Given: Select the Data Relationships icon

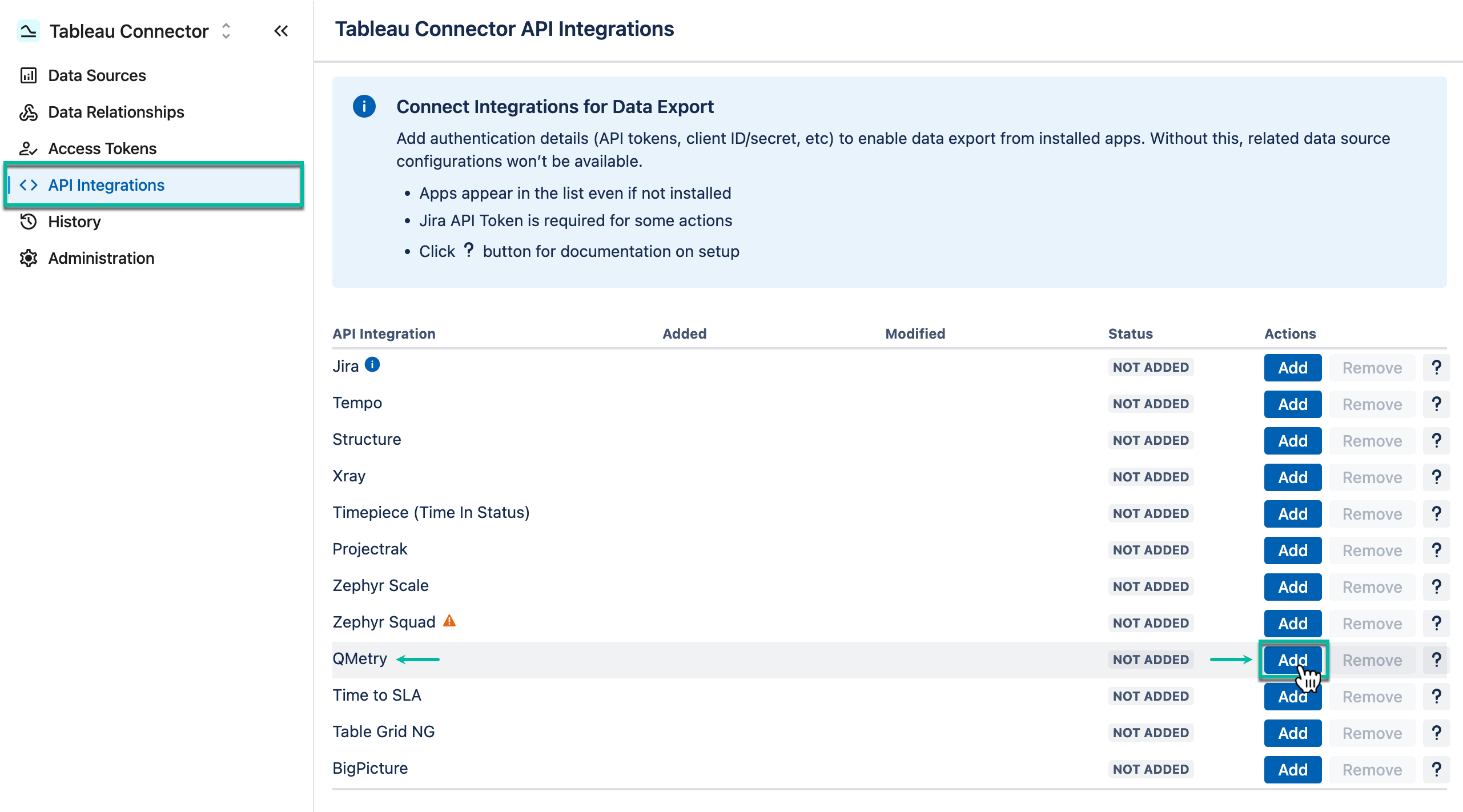Looking at the screenshot, I should point(29,112).
